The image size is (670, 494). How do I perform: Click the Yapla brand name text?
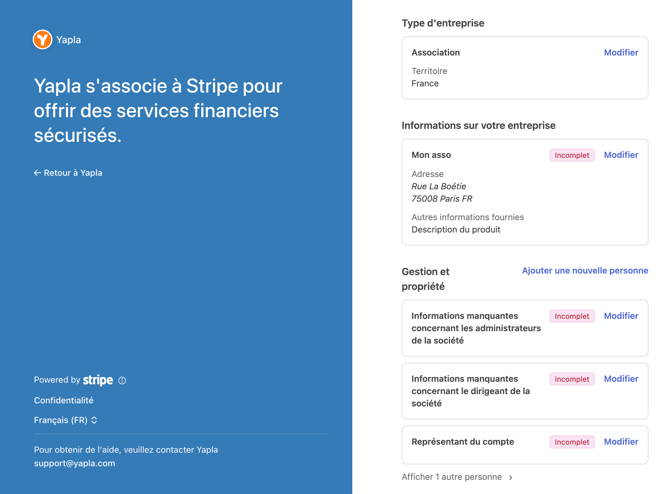point(69,40)
